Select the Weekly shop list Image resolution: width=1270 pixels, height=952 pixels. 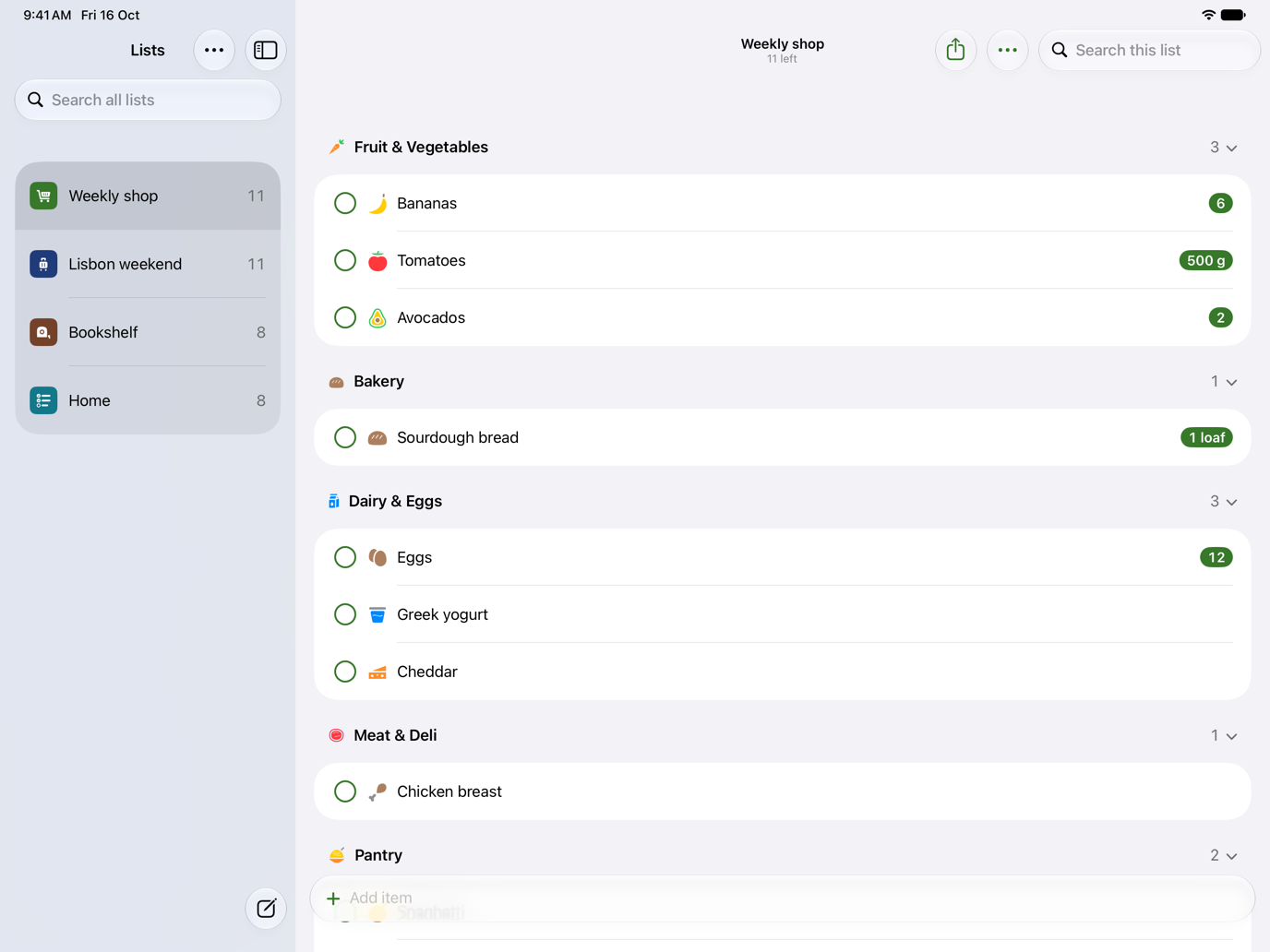click(148, 196)
